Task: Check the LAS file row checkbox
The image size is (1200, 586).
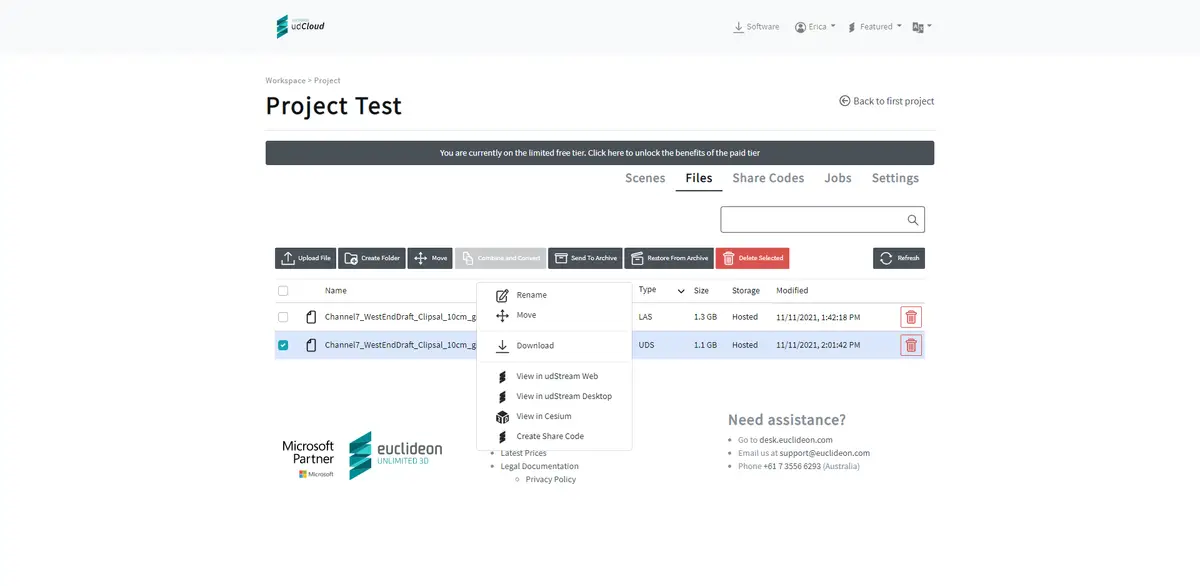Action: point(283,317)
